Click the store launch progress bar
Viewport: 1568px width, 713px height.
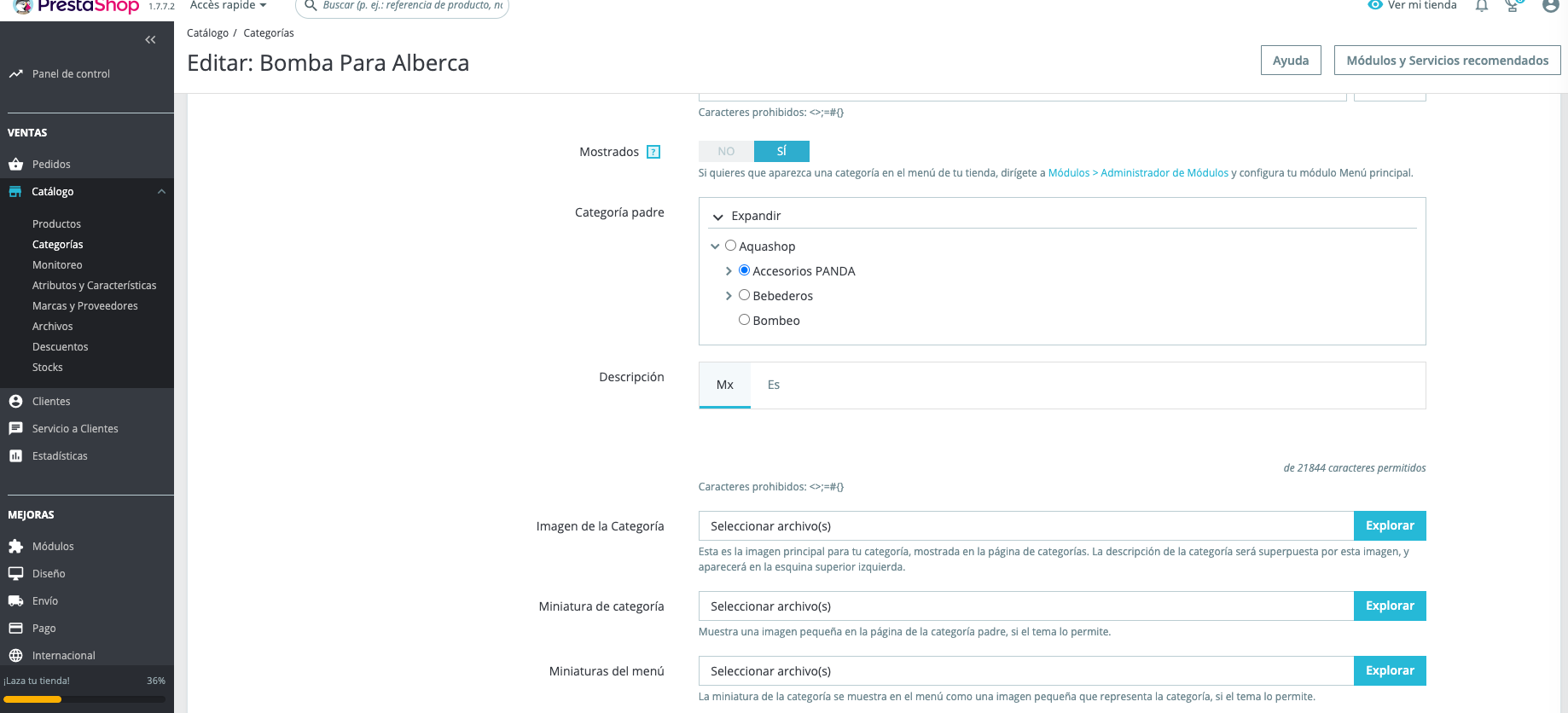[x=84, y=699]
